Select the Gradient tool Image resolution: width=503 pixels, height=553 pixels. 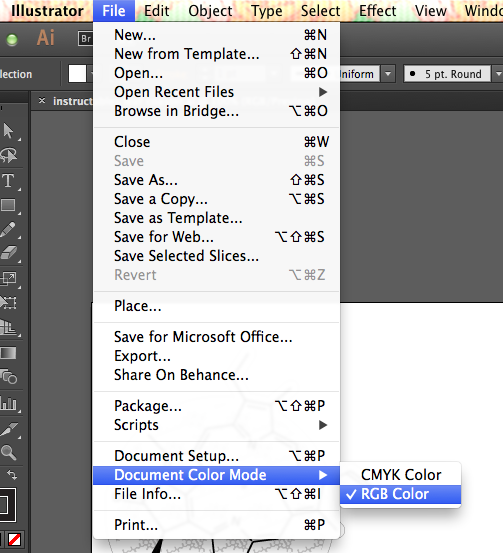pos(8,353)
